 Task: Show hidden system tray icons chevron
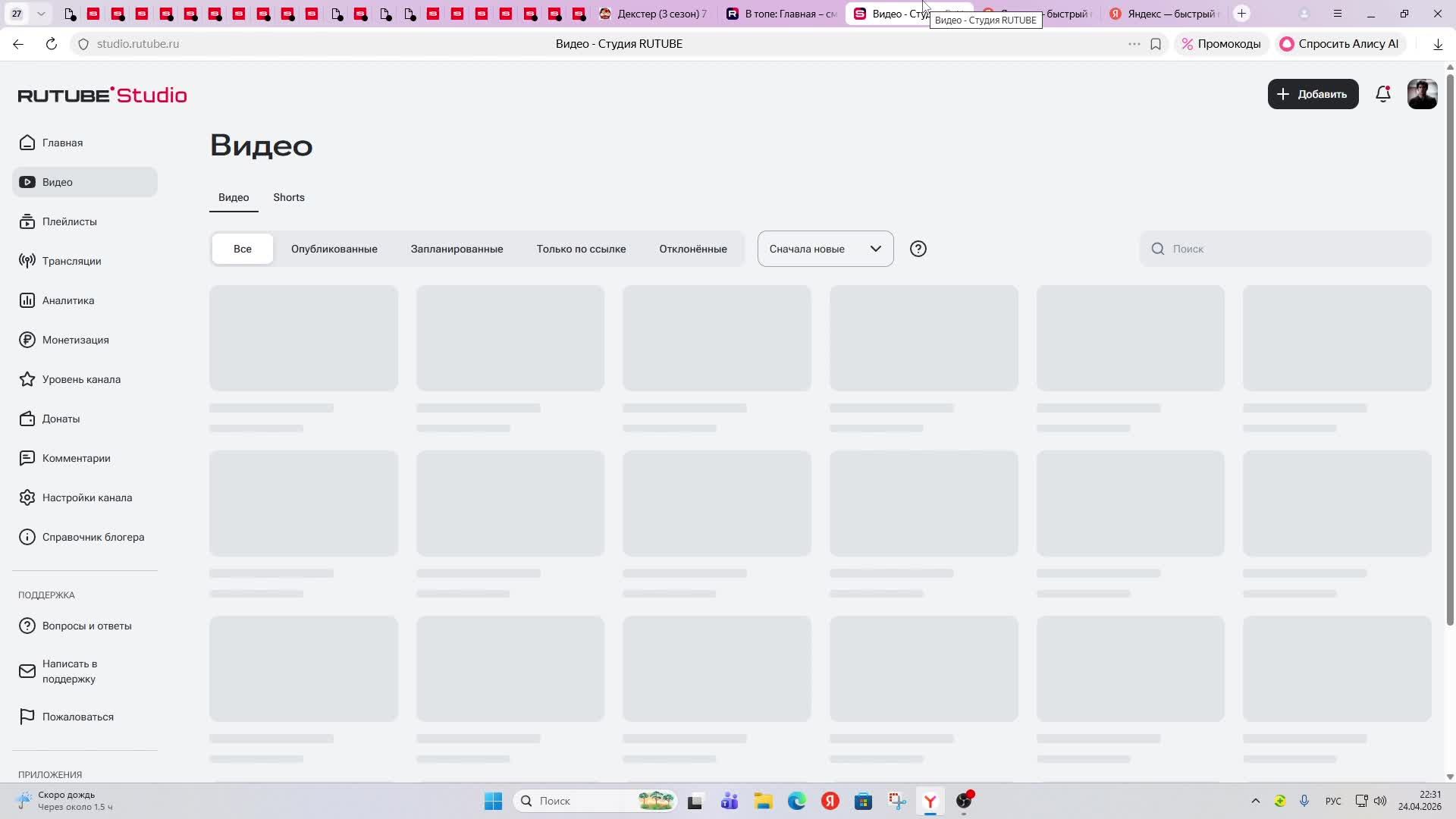(1255, 801)
